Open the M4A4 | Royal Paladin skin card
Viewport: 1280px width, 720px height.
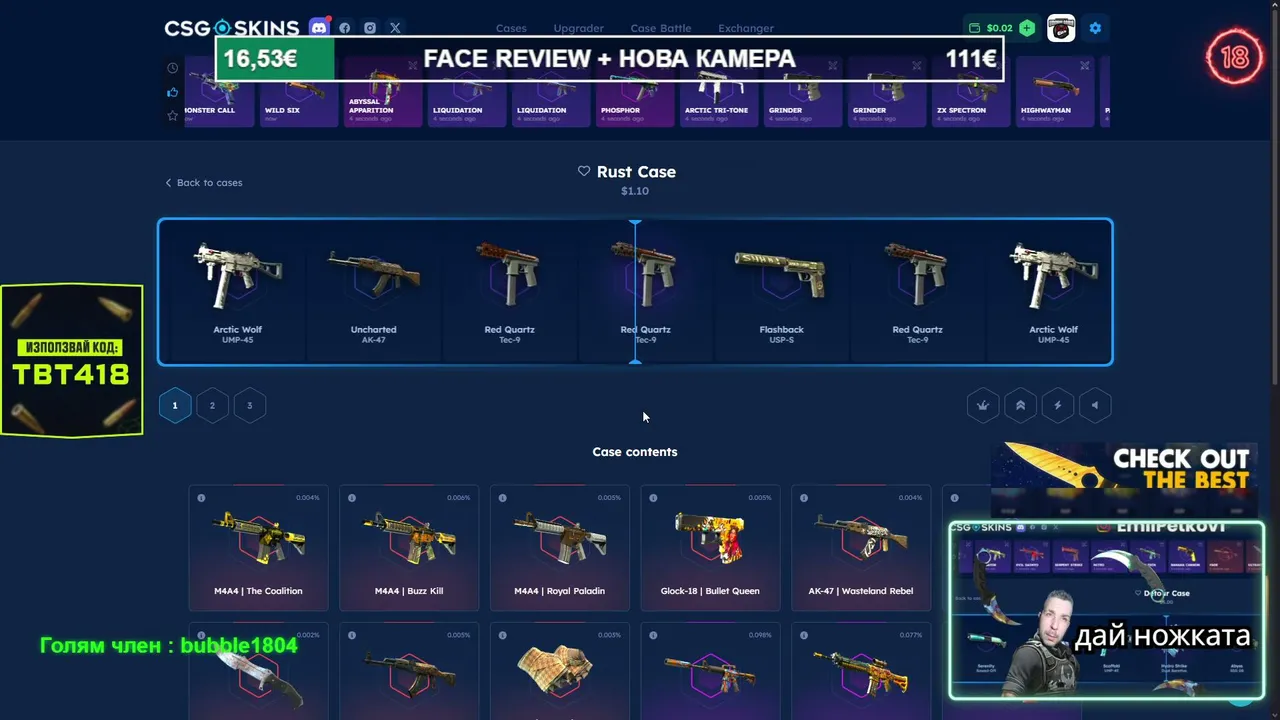[x=560, y=548]
